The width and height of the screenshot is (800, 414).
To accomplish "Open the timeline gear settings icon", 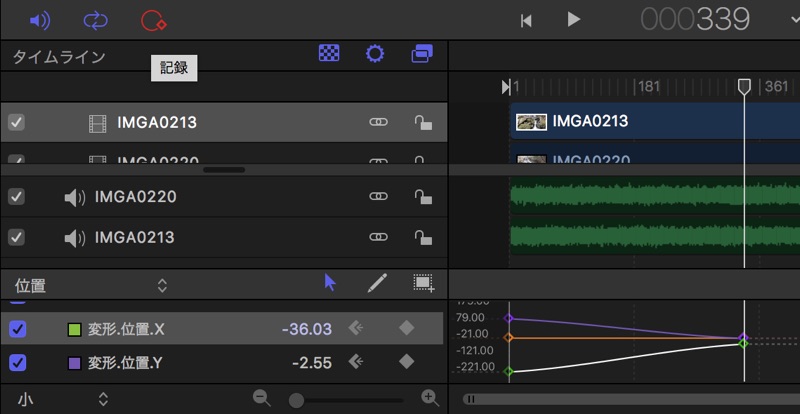I will (x=375, y=54).
